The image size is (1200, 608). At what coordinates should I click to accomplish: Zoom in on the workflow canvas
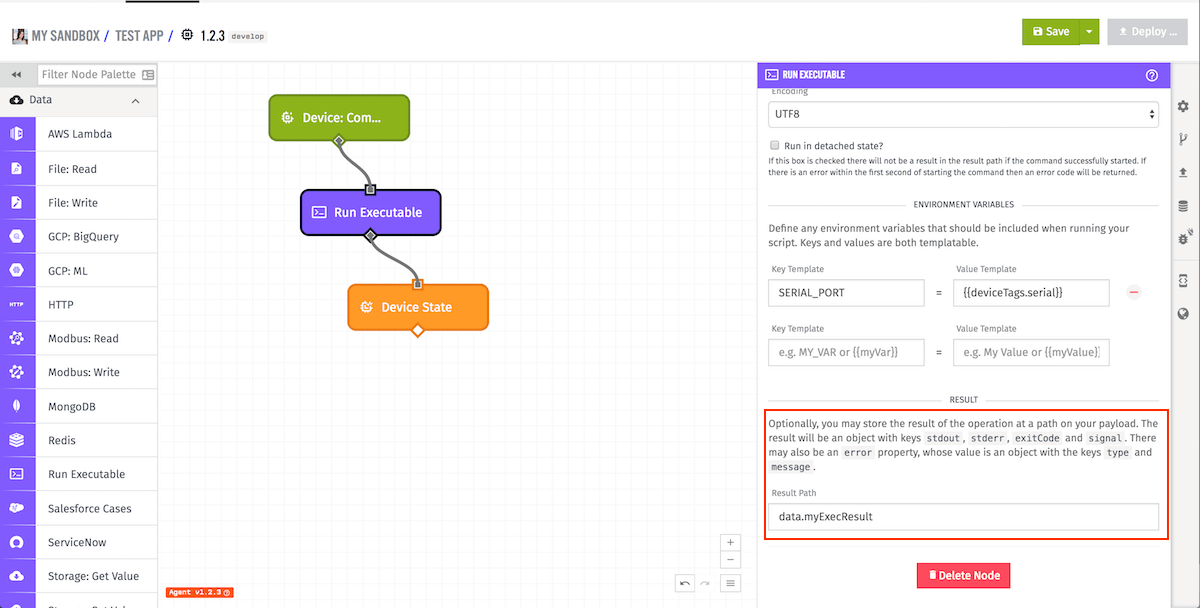click(x=730, y=543)
